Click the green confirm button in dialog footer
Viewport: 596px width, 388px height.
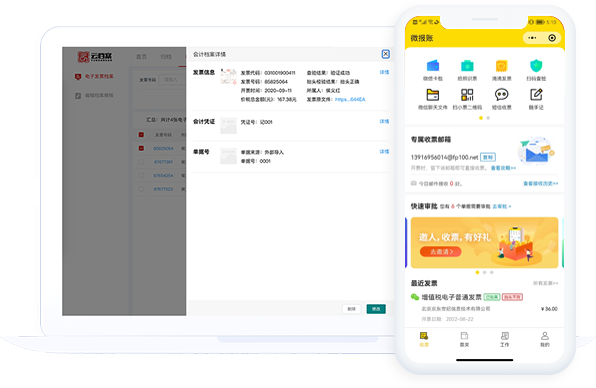[376, 309]
